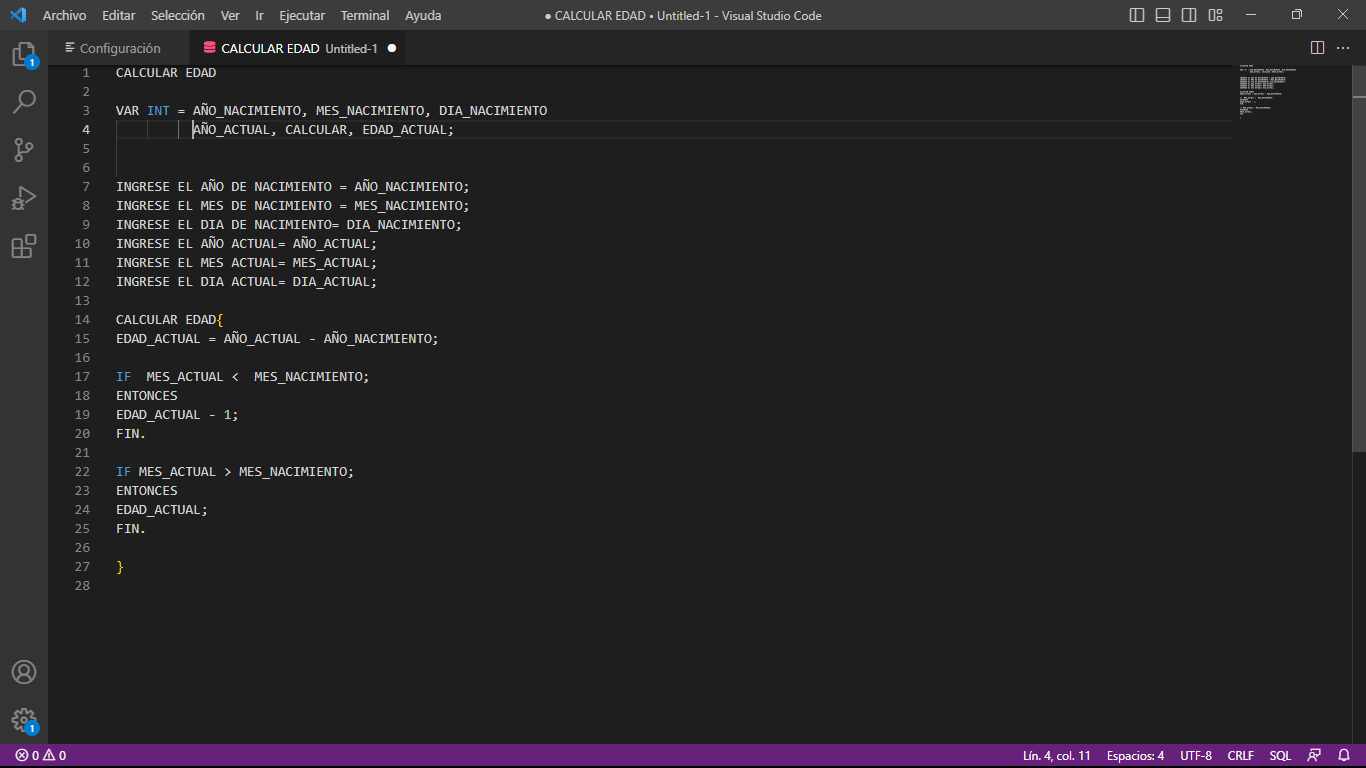Open the editor More Actions ellipsis menu
The height and width of the screenshot is (768, 1366).
click(x=1343, y=47)
